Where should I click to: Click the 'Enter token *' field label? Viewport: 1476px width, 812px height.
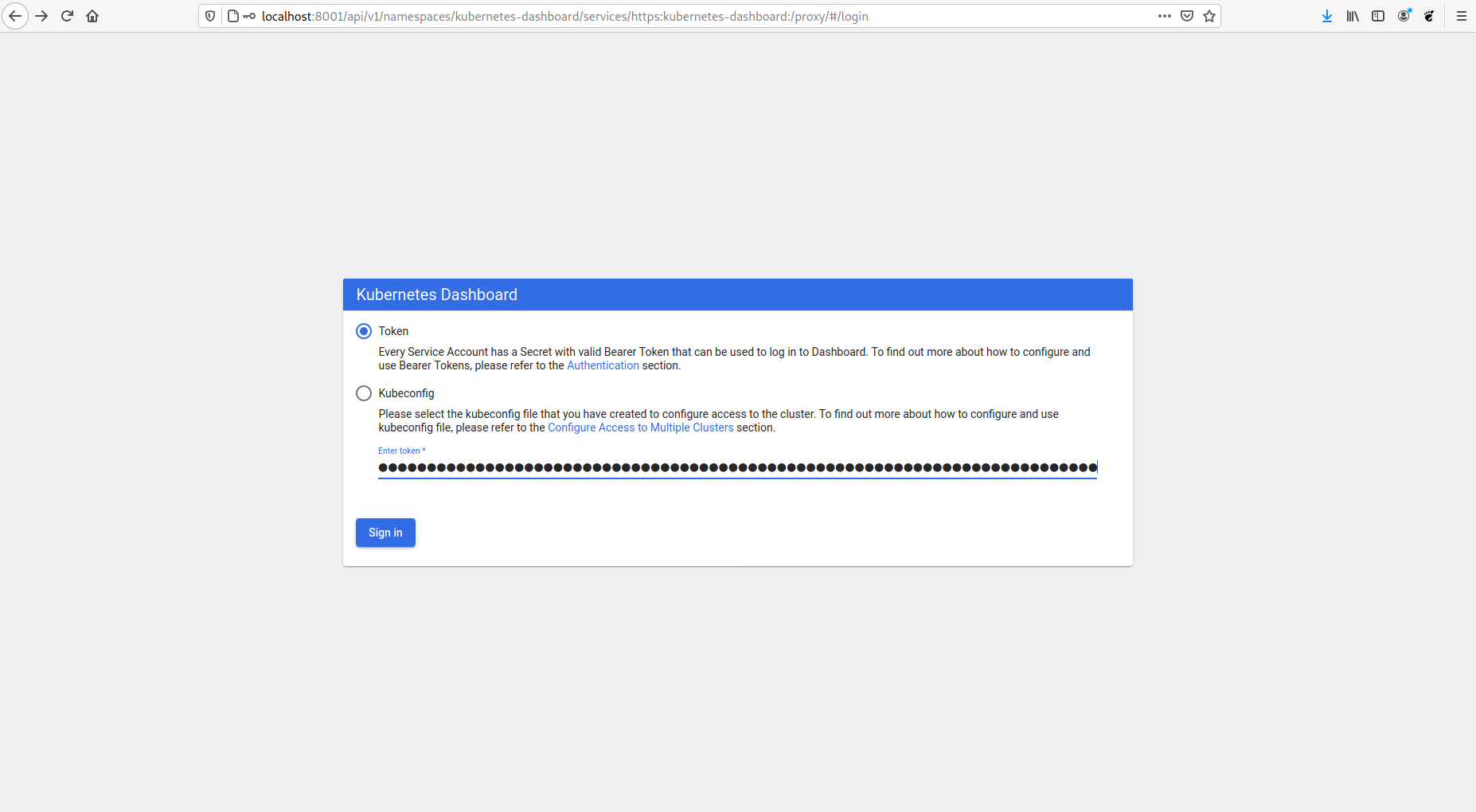[x=401, y=451]
